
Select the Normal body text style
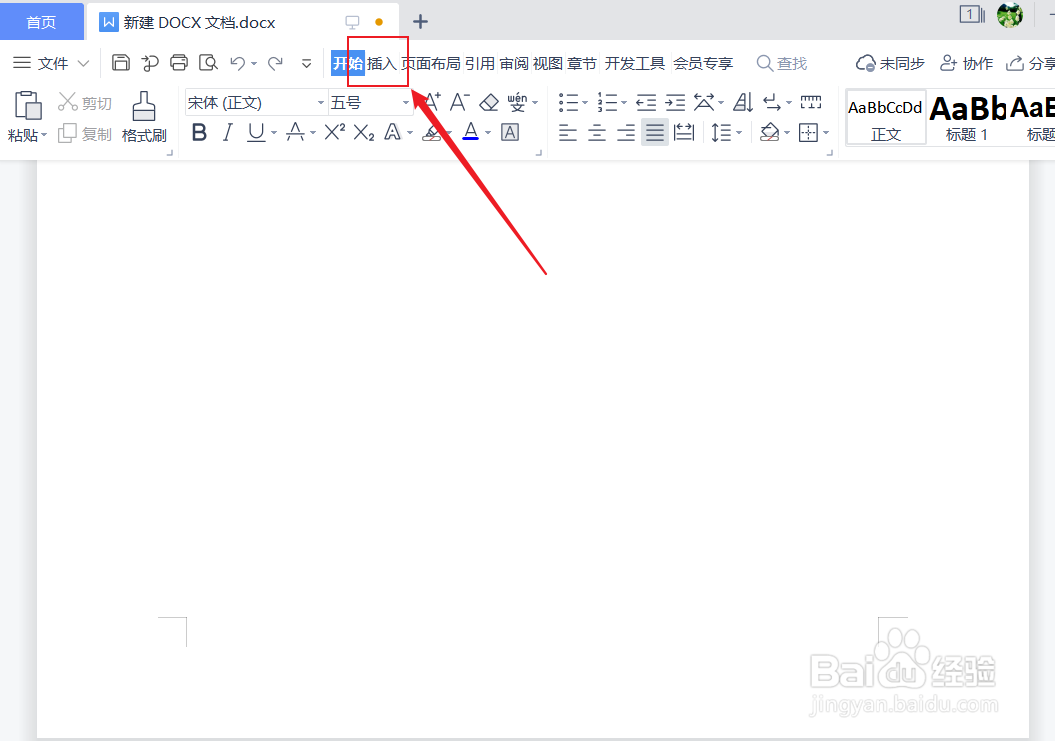click(x=885, y=117)
